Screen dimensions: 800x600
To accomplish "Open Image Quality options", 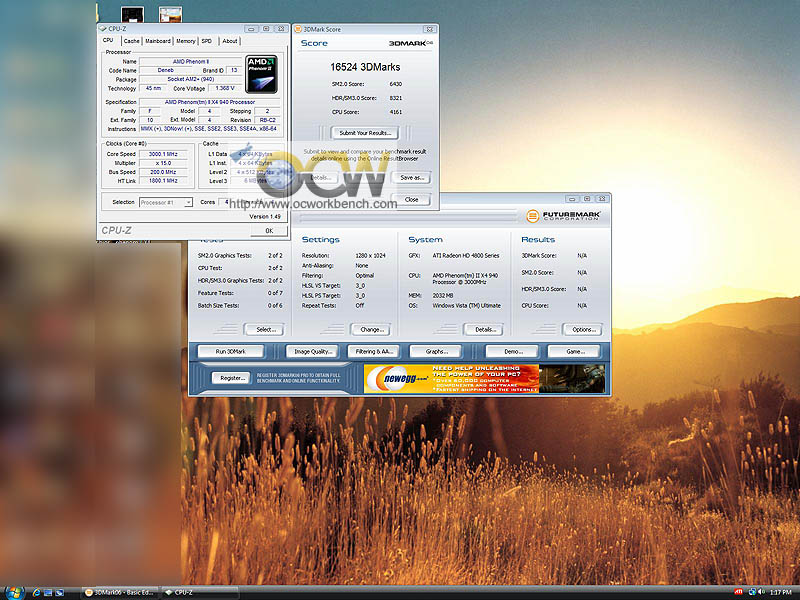I will click(x=313, y=352).
